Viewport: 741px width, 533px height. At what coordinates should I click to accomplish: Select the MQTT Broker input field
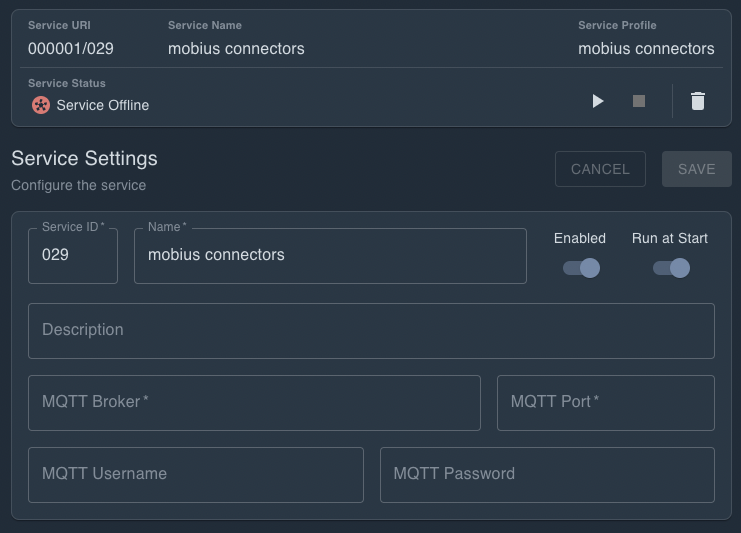tap(254, 403)
